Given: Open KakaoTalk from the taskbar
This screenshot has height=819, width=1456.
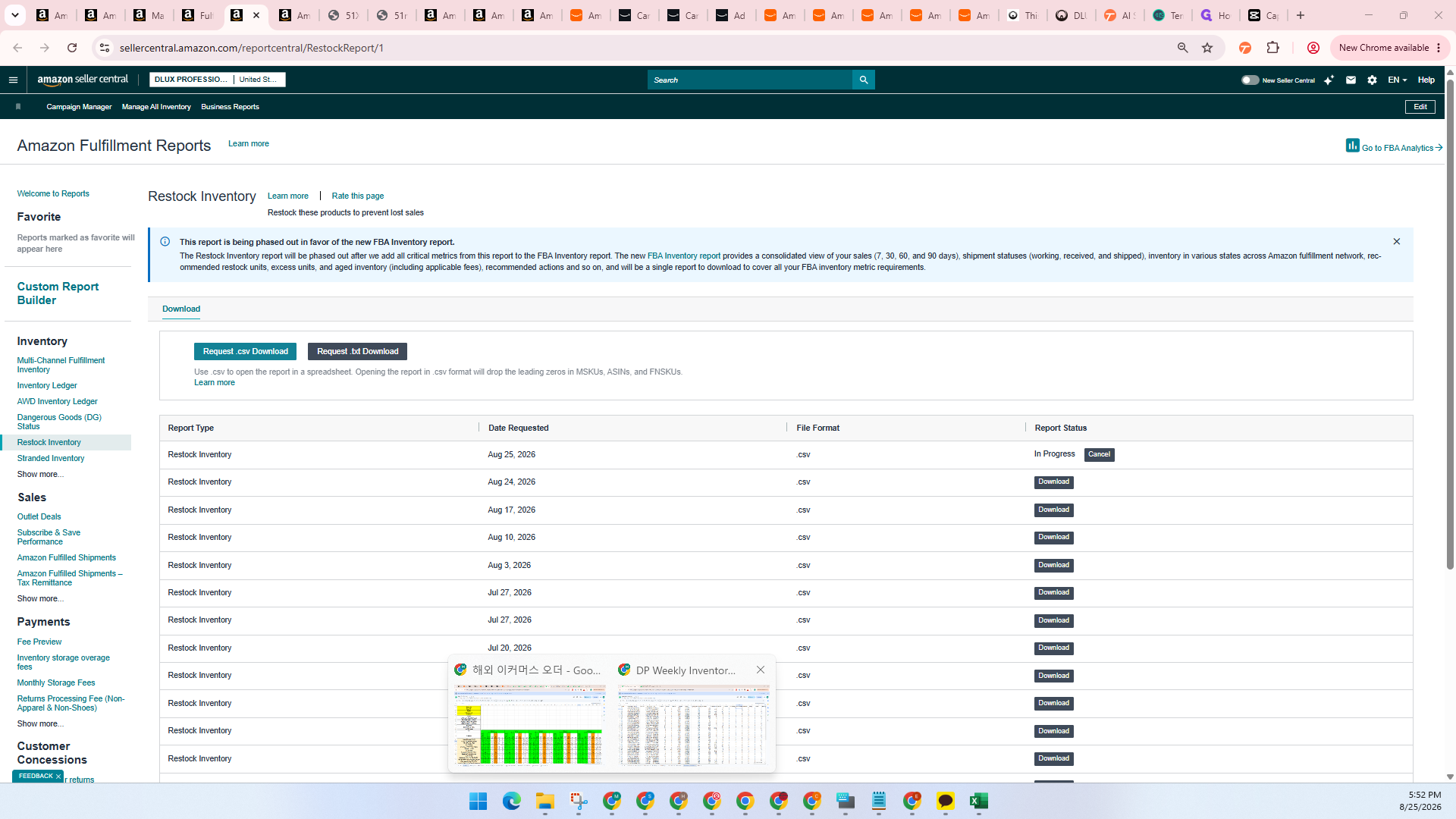Looking at the screenshot, I should pos(946,801).
